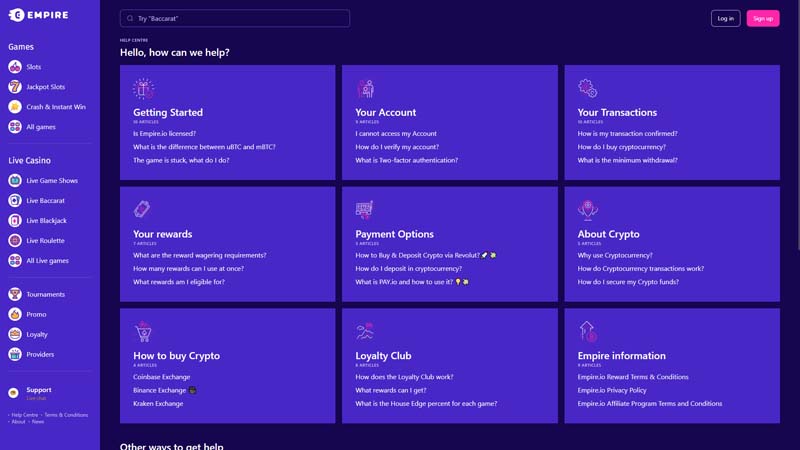Open Slots via its cherry icon
800x450 pixels.
(x=15, y=67)
